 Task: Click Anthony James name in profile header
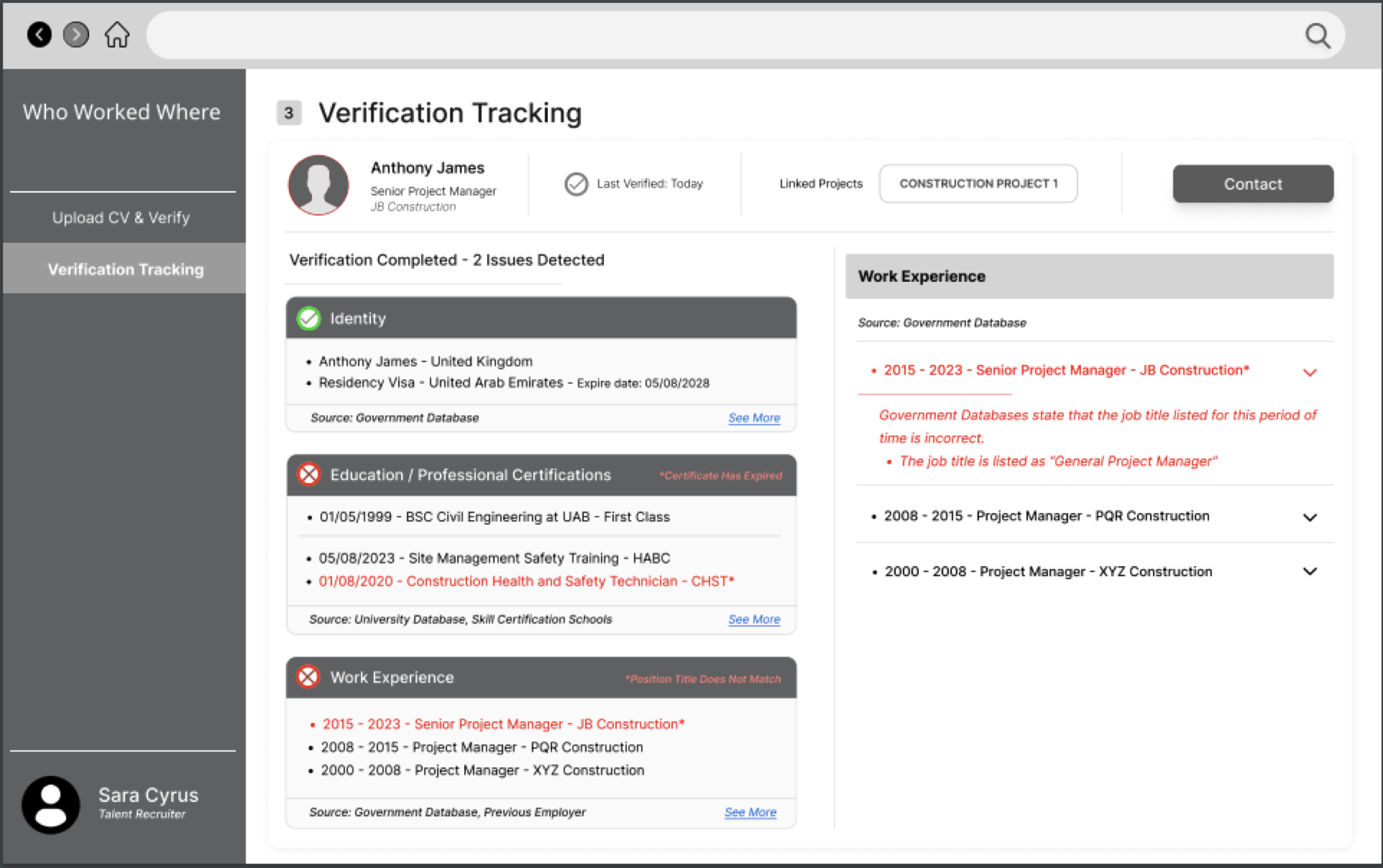point(427,167)
